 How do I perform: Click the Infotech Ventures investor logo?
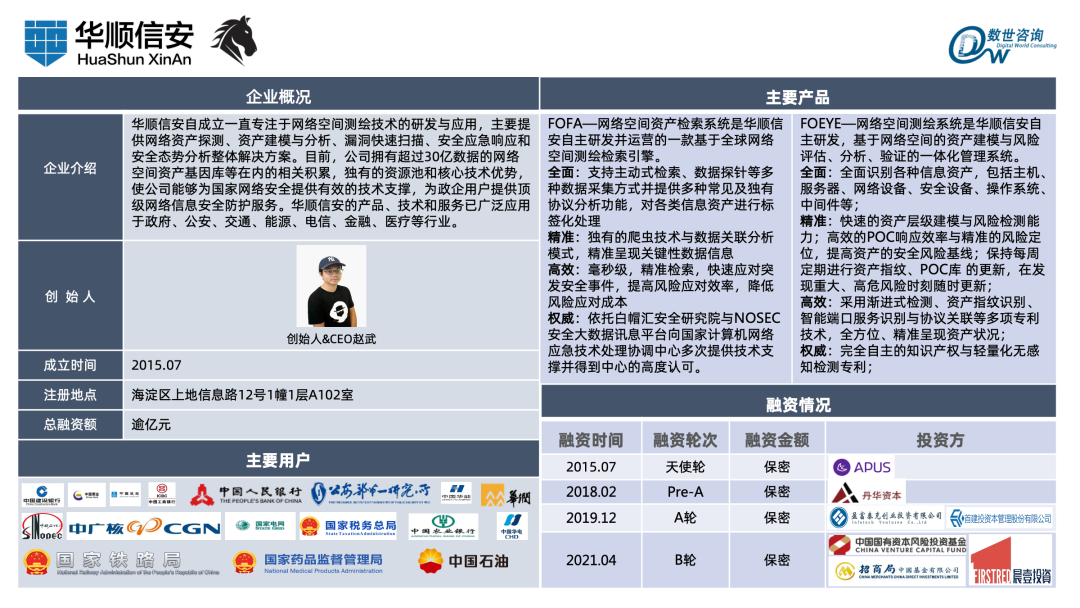point(886,518)
